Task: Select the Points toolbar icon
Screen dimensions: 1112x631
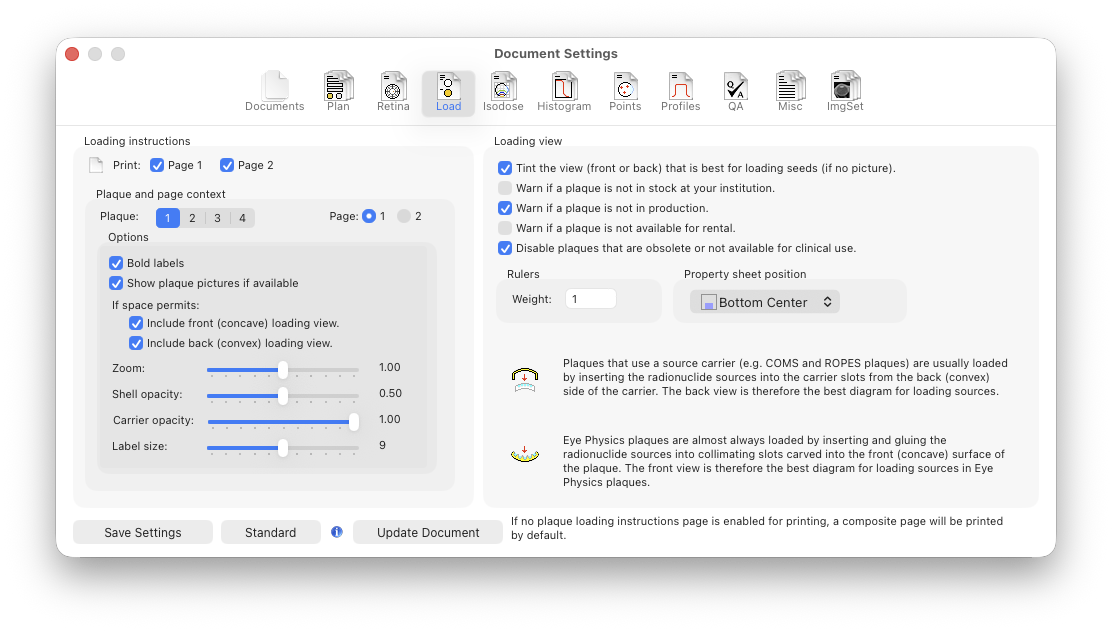Action: click(x=625, y=92)
